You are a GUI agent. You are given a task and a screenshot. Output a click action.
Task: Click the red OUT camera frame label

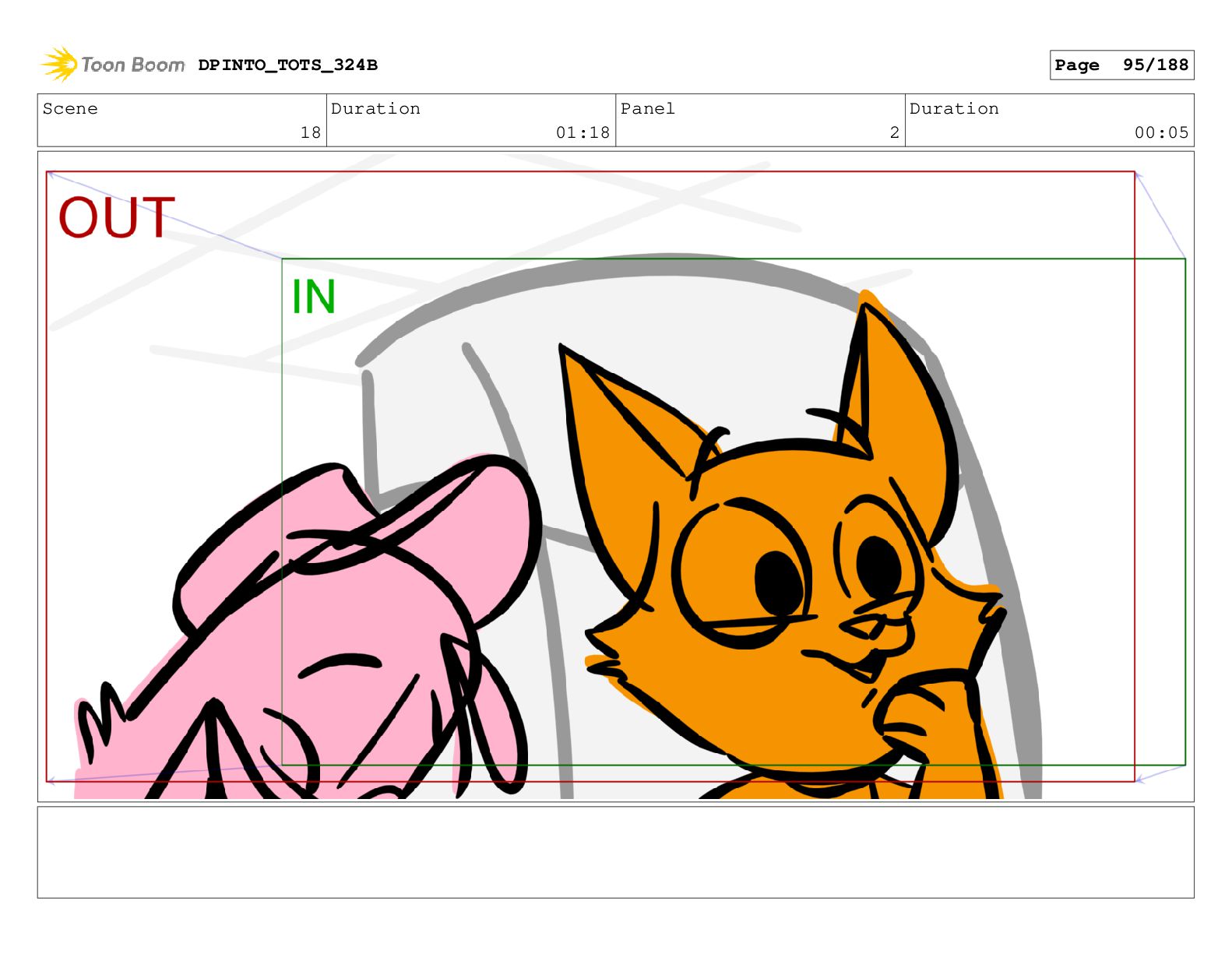[x=117, y=217]
